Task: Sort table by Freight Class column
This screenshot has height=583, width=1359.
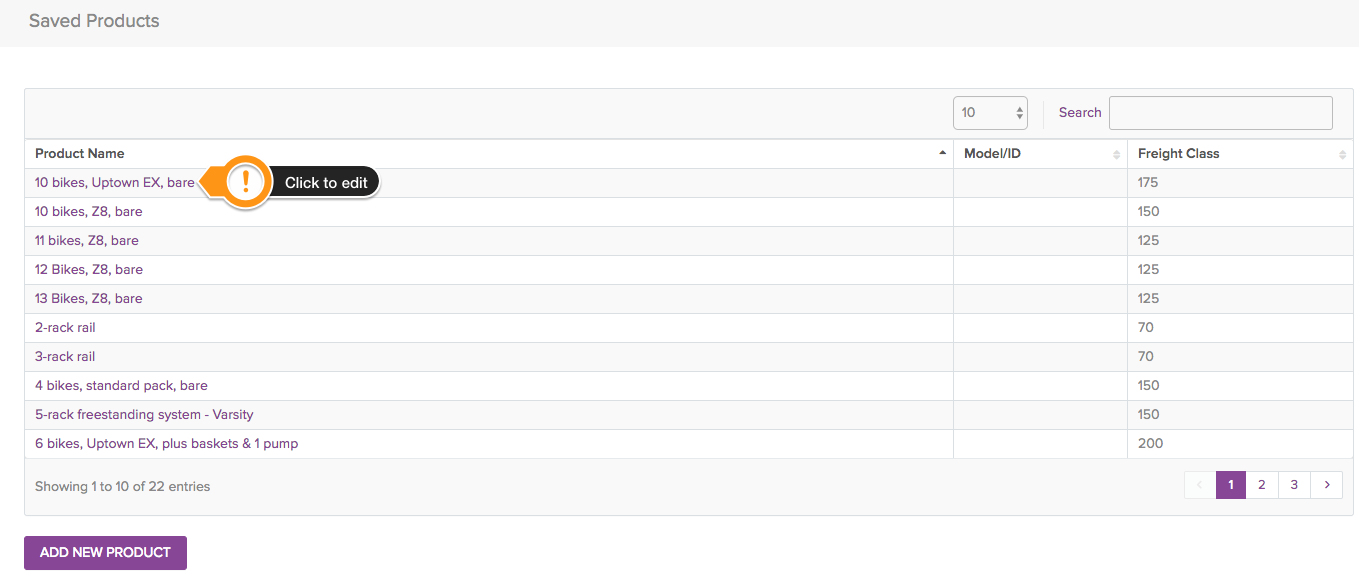Action: [1240, 154]
